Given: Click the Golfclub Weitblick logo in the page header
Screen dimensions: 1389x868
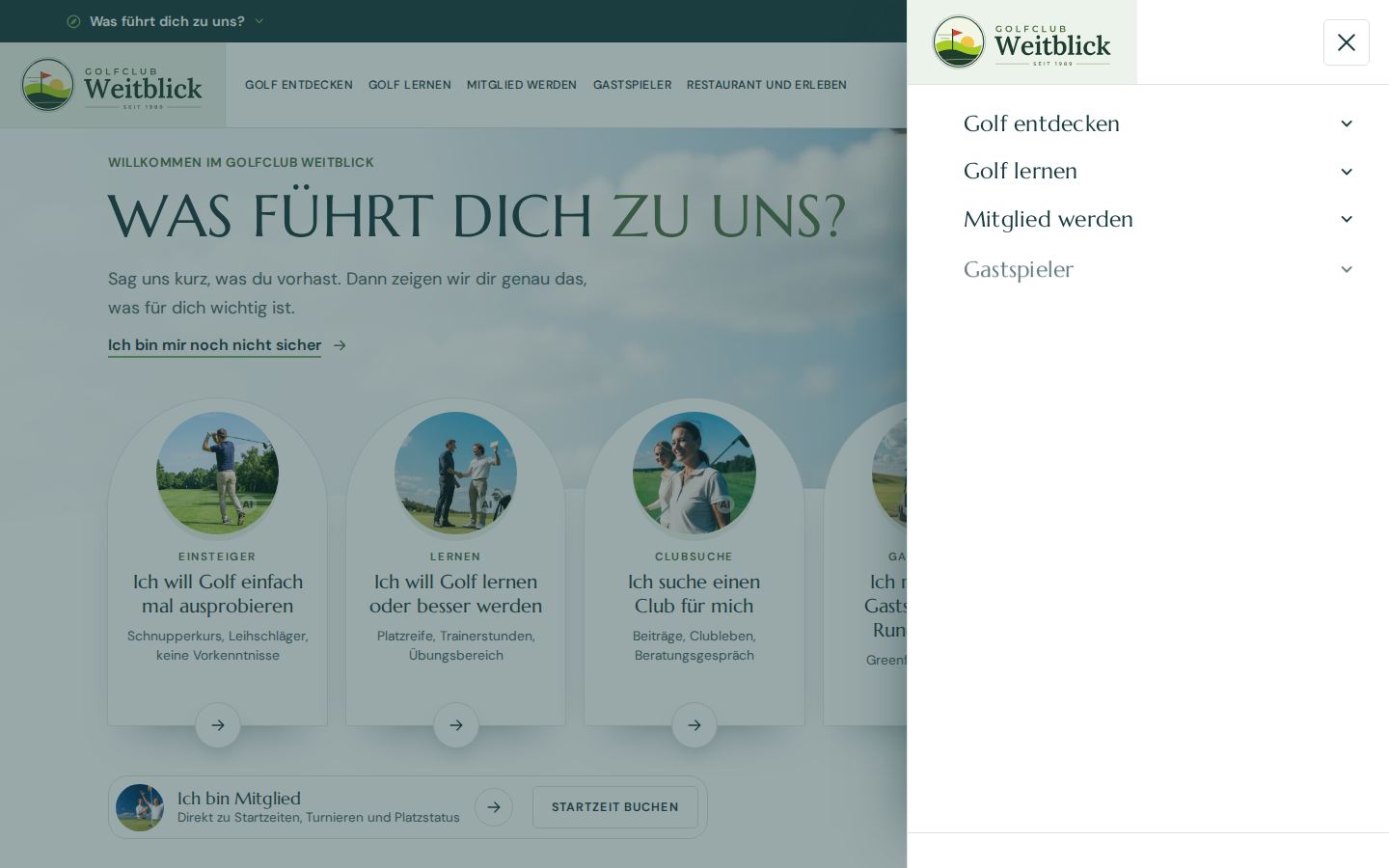Looking at the screenshot, I should pyautogui.click(x=112, y=85).
